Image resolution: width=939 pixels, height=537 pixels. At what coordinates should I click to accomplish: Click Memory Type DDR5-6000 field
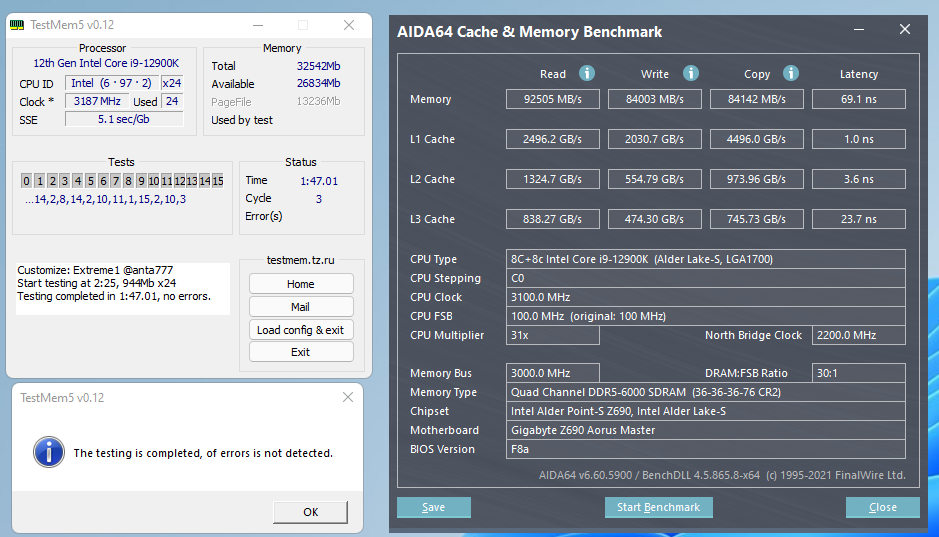pyautogui.click(x=705, y=392)
